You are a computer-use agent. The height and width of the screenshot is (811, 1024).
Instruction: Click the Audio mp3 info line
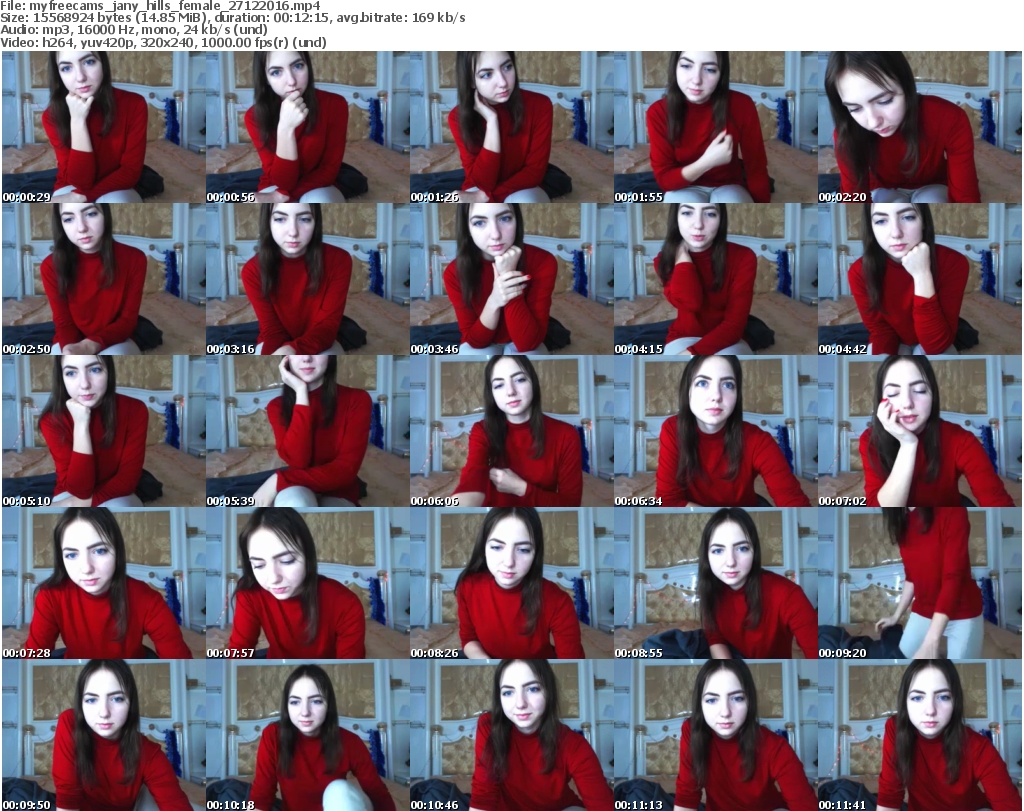[134, 30]
